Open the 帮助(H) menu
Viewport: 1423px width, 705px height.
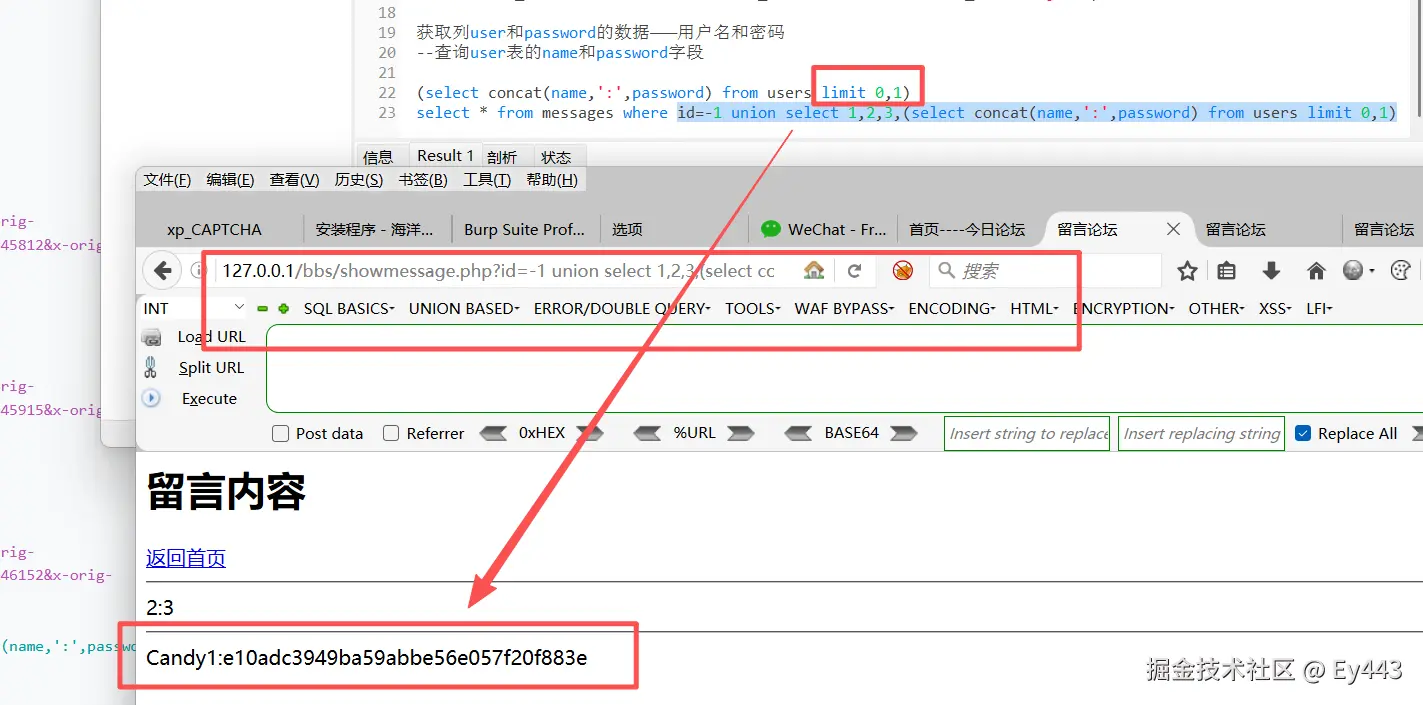552,180
